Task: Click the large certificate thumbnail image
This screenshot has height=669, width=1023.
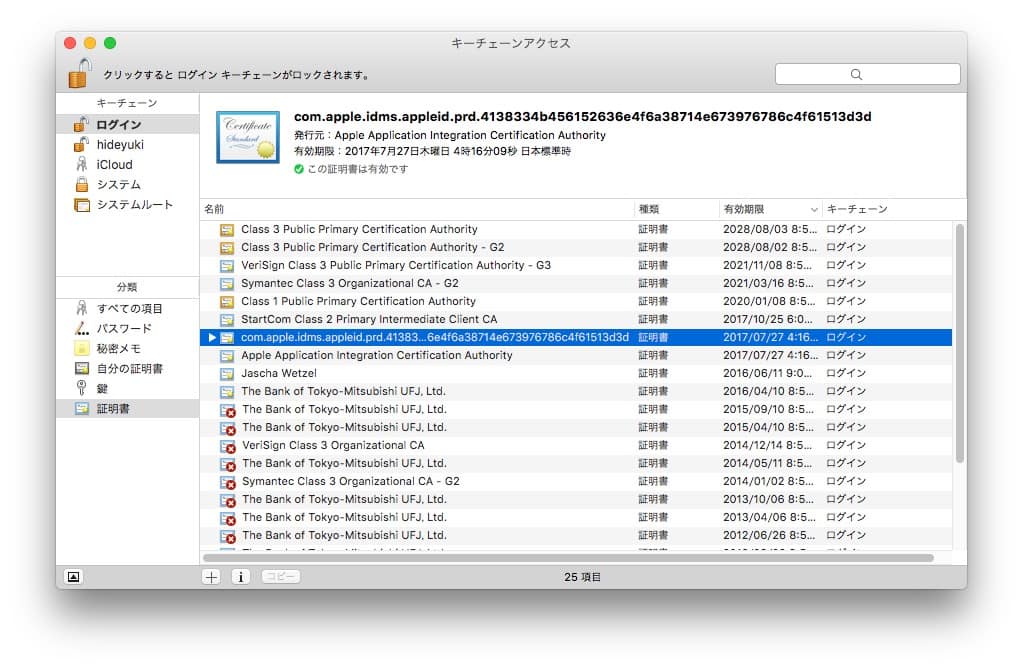Action: pyautogui.click(x=247, y=138)
